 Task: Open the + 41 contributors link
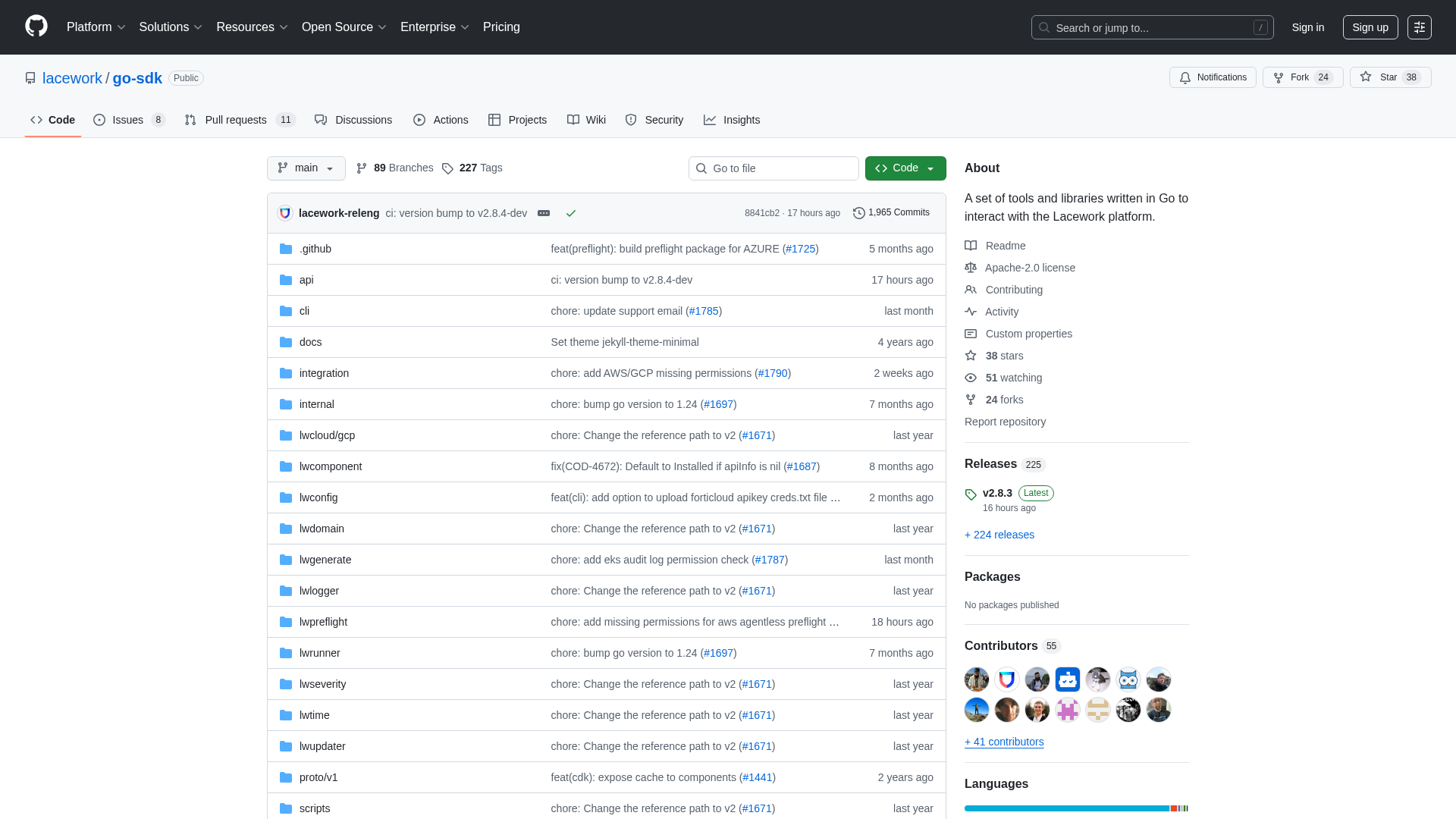[1004, 742]
